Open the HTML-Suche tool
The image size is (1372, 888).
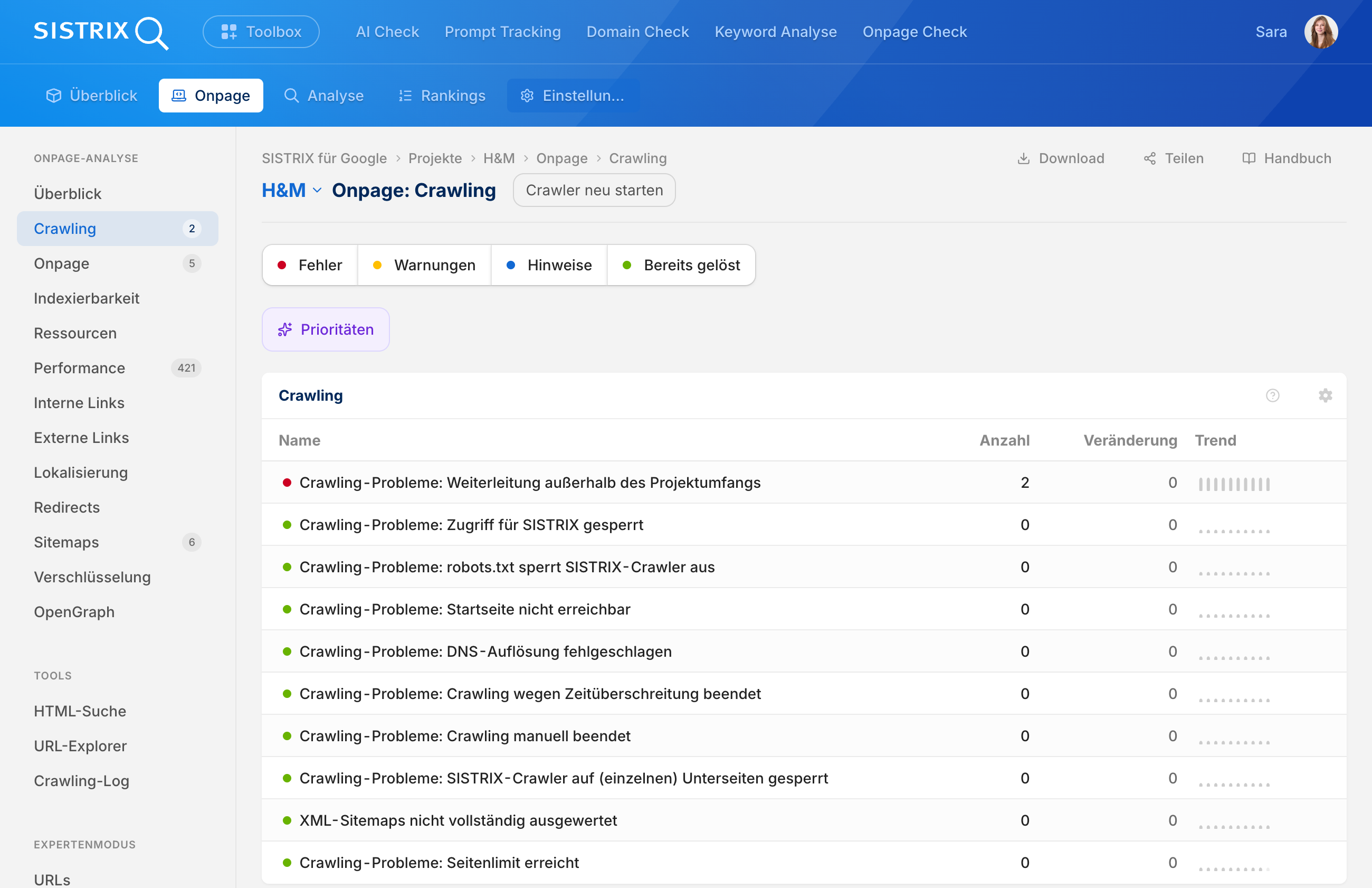click(118, 712)
